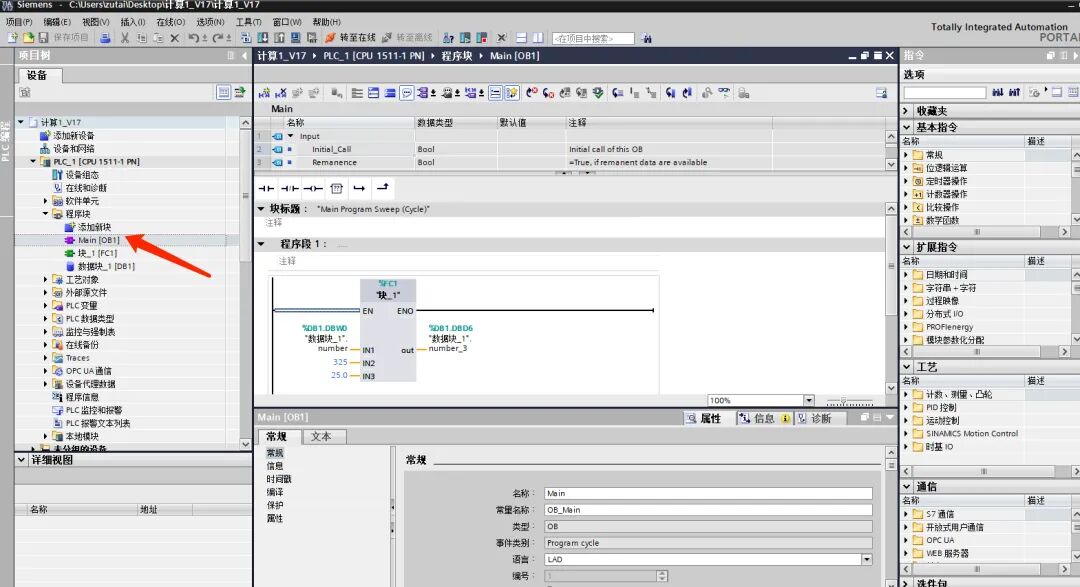Collapse the 程序段 1 network
This screenshot has width=1080, height=587.
(x=261, y=243)
